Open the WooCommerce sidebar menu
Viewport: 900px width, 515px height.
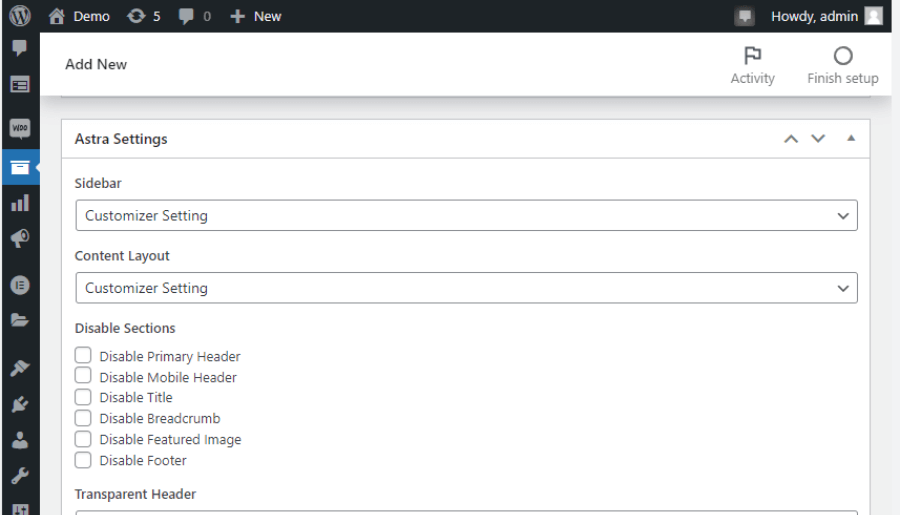pyautogui.click(x=20, y=129)
